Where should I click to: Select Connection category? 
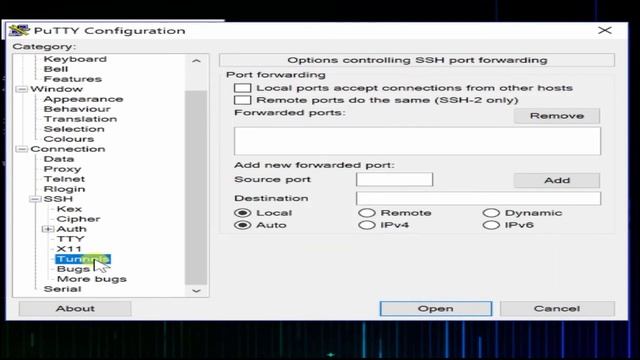[68, 149]
